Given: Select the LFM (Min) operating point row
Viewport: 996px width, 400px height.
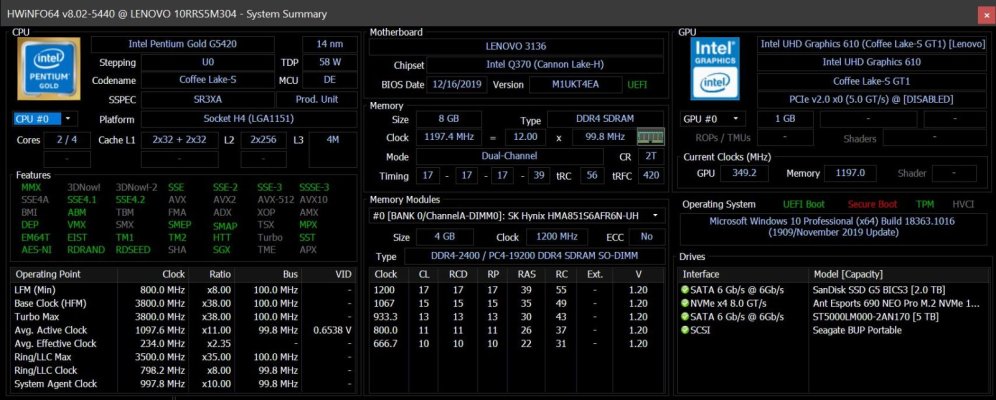Looking at the screenshot, I should [184, 290].
